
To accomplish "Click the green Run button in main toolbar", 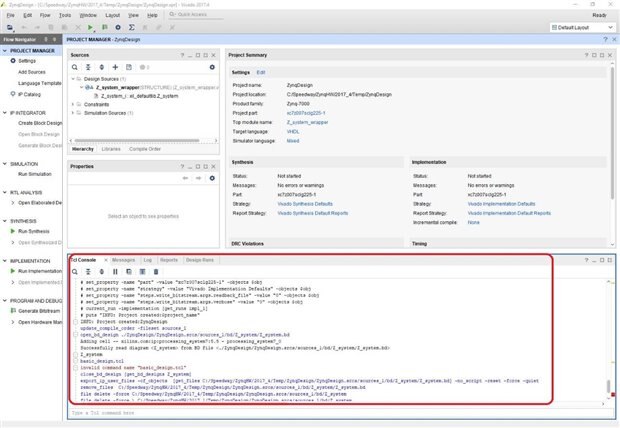I will coord(90,27).
